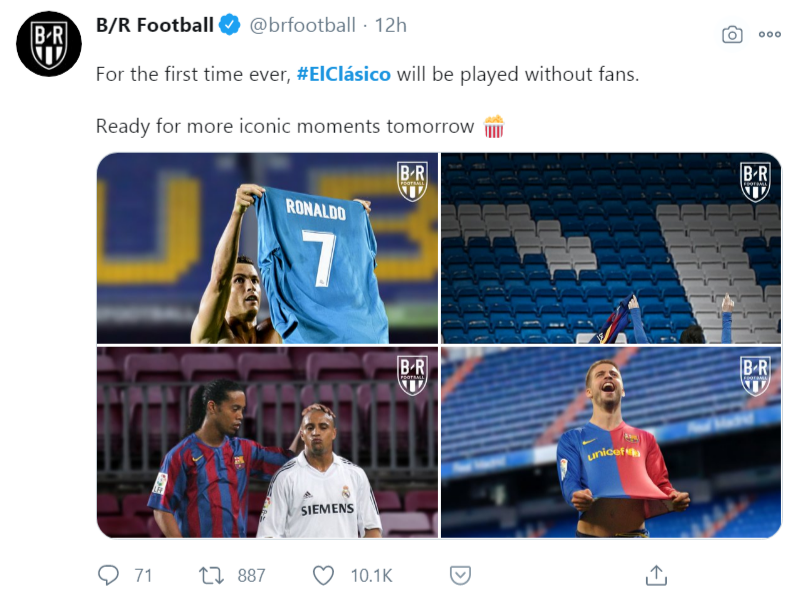The image size is (799, 606).
Task: Click the blue verified badge
Action: coord(229,26)
